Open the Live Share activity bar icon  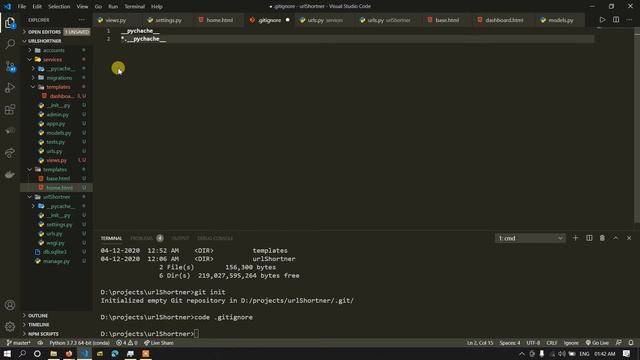pyautogui.click(x=10, y=153)
